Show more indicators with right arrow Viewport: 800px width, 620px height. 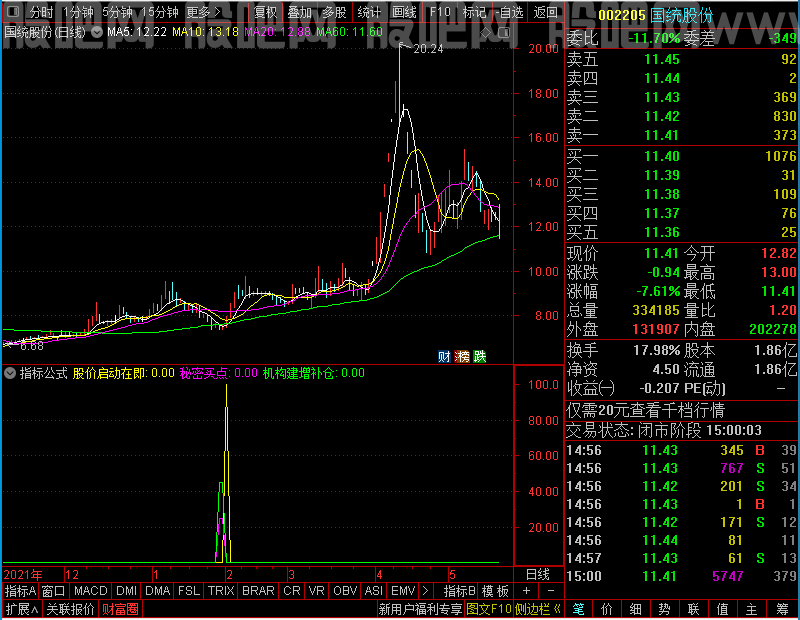(426, 591)
